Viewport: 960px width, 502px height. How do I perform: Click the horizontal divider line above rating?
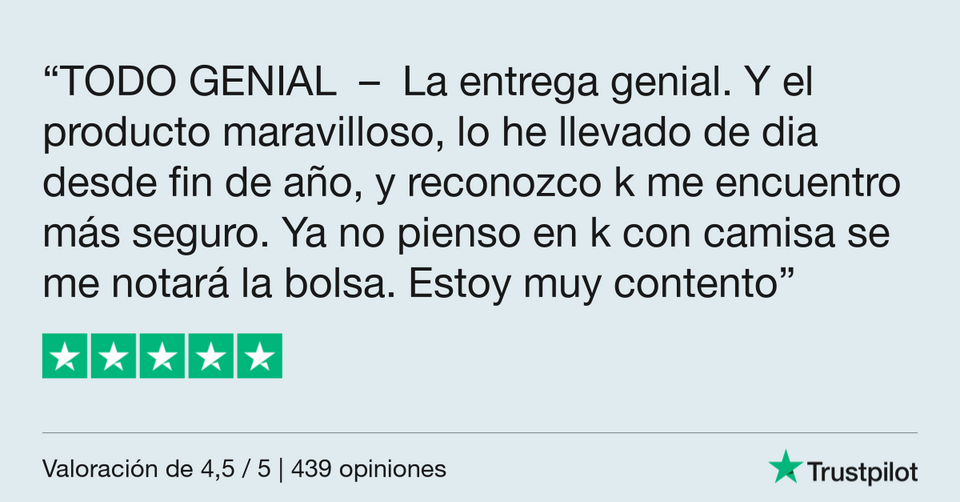coord(479,432)
